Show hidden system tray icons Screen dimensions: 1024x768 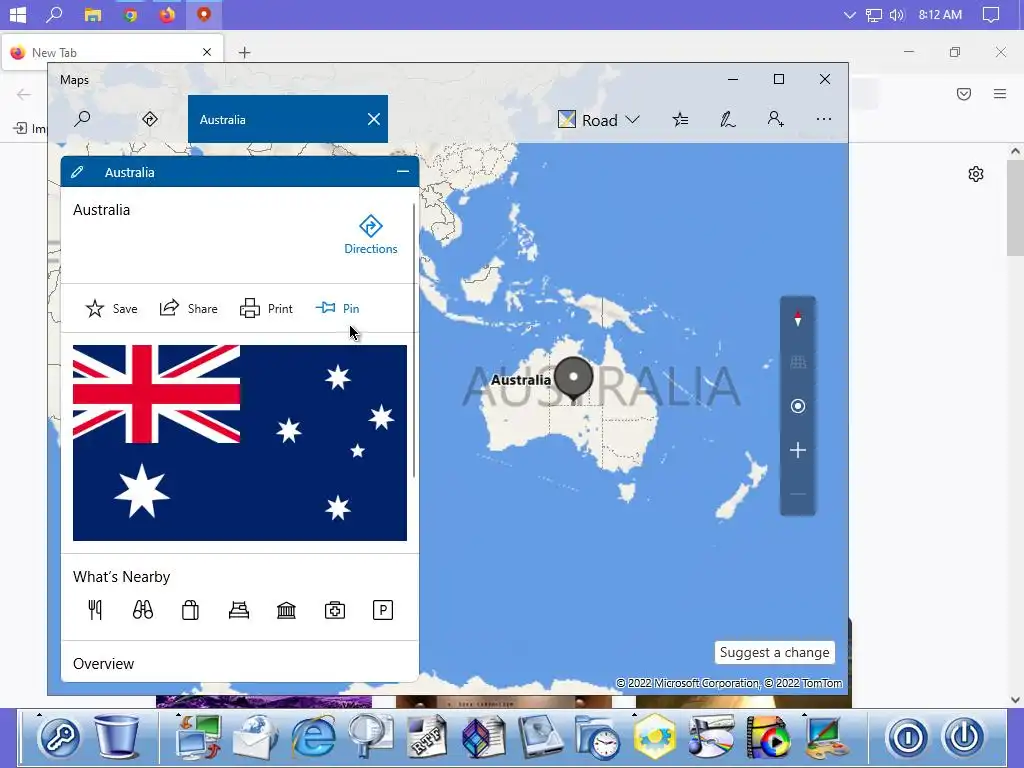pos(849,15)
